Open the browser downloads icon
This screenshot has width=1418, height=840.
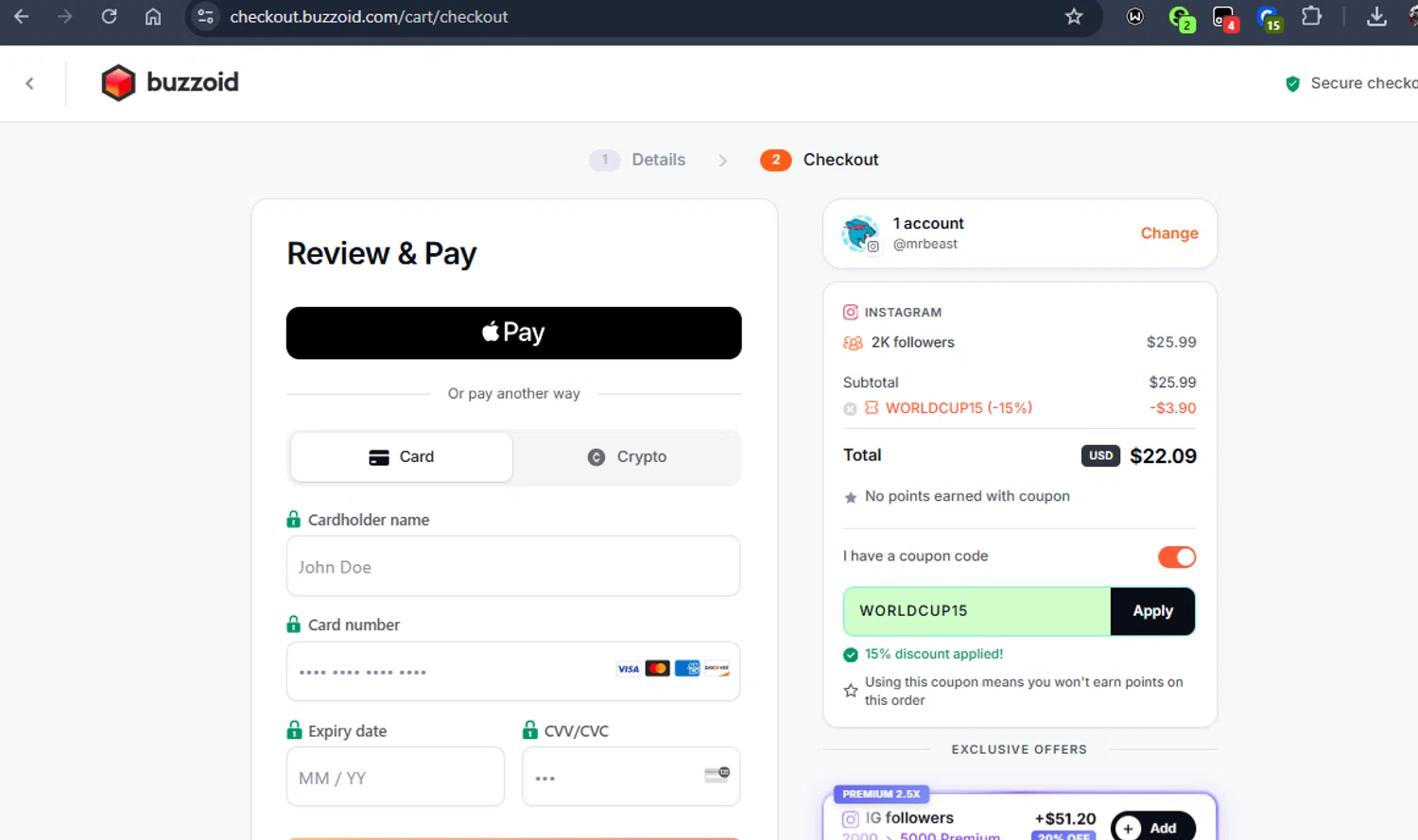(x=1376, y=16)
